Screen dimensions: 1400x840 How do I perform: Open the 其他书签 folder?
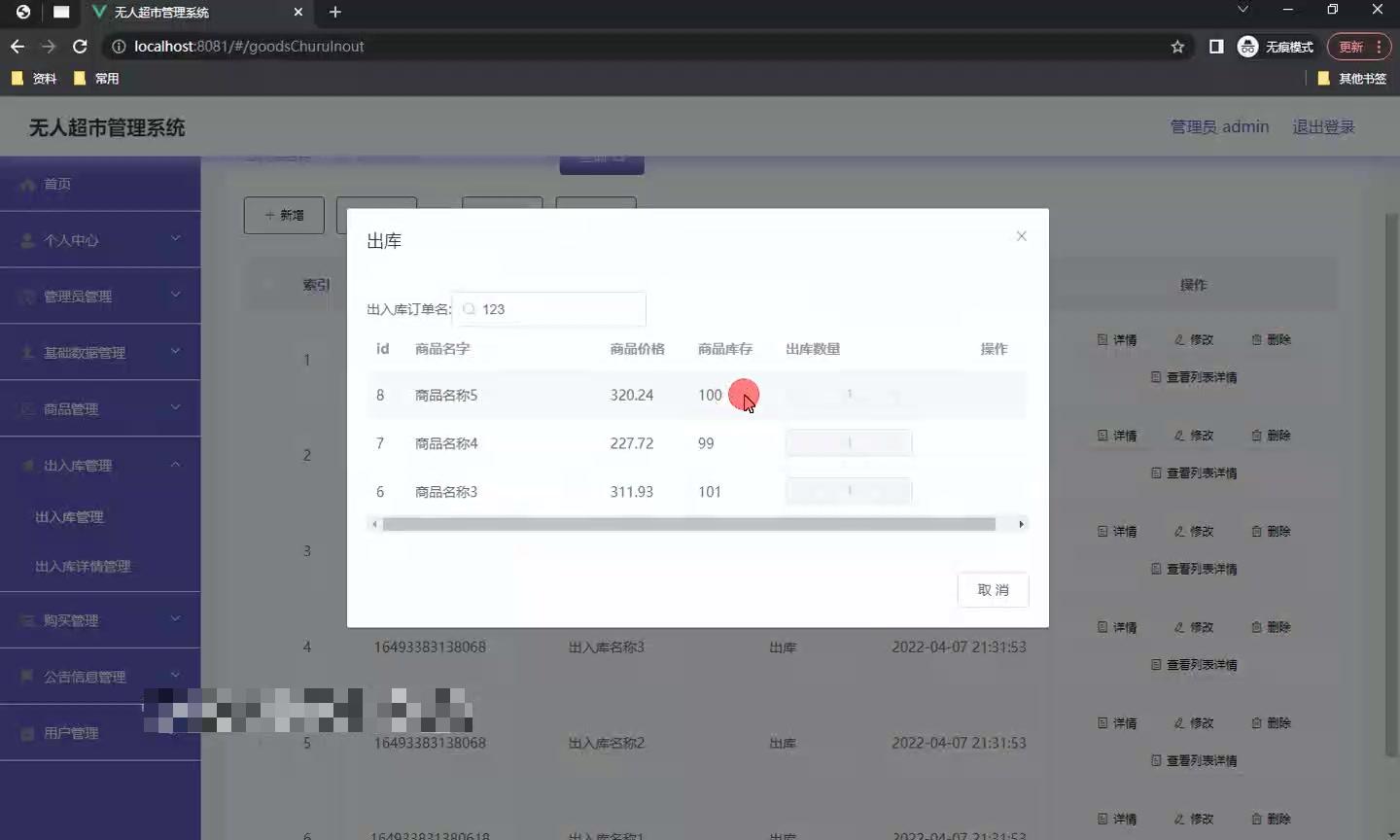coord(1351,79)
